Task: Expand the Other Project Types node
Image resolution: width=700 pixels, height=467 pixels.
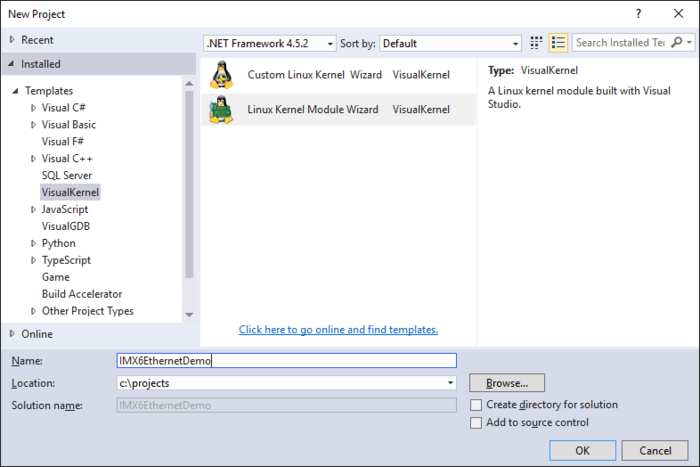Action: point(33,311)
